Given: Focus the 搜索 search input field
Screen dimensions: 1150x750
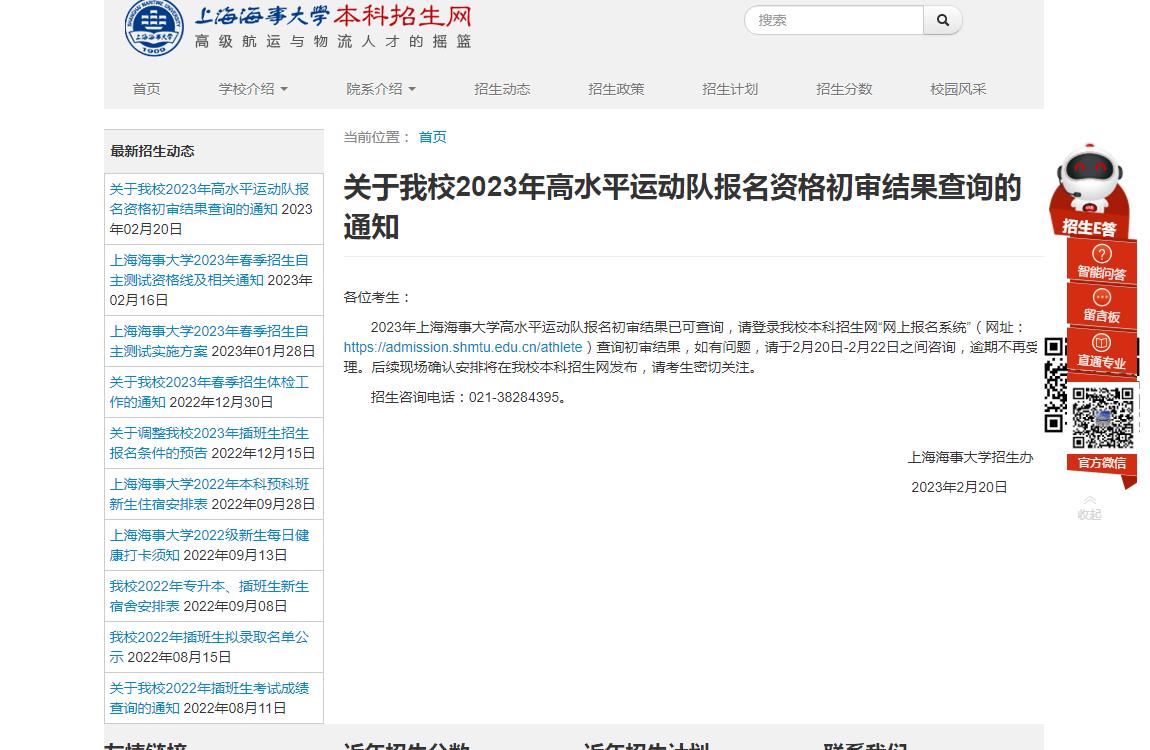Looking at the screenshot, I should click(x=834, y=21).
